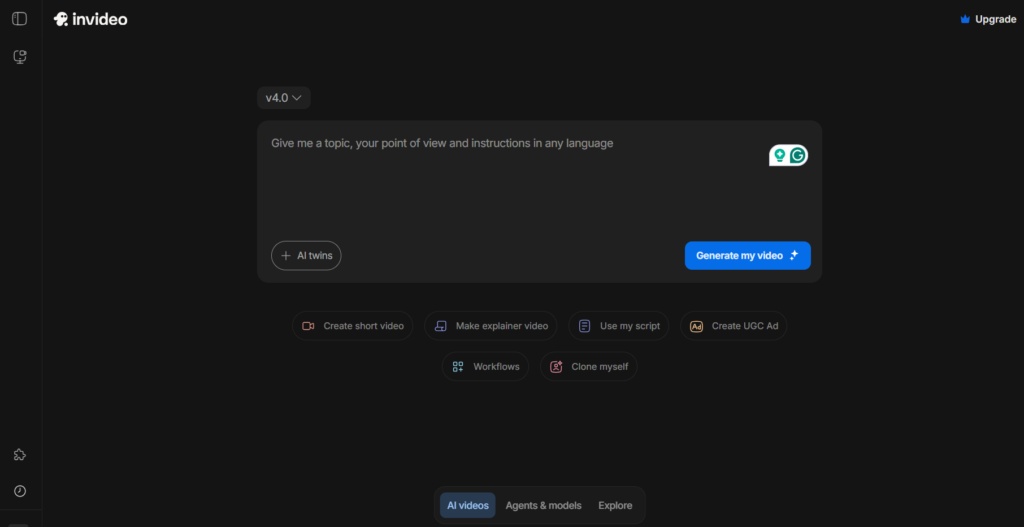Click the green Grammarly G icon
This screenshot has height=527, width=1024.
[x=797, y=155]
